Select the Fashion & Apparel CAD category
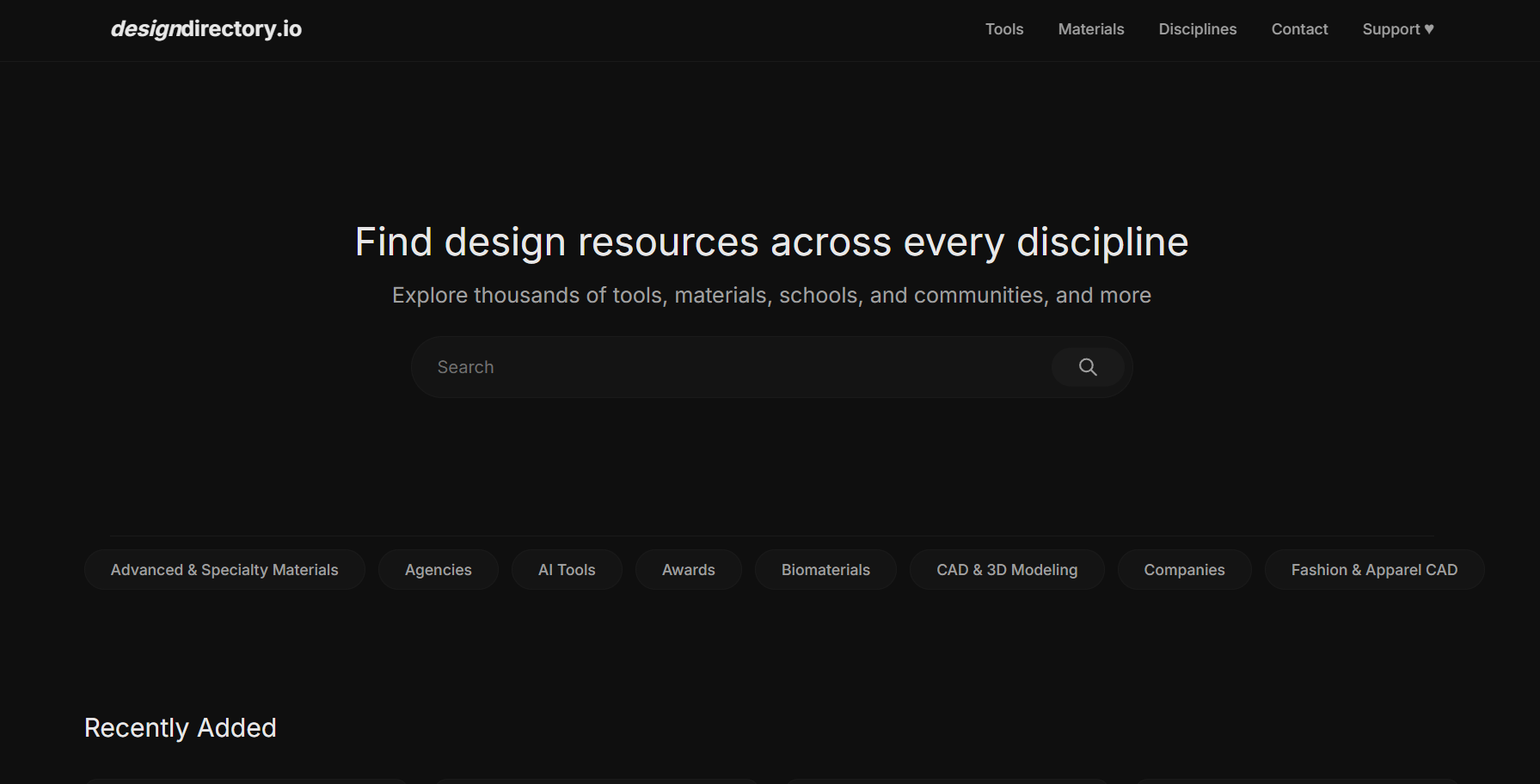The image size is (1540, 784). click(x=1373, y=569)
